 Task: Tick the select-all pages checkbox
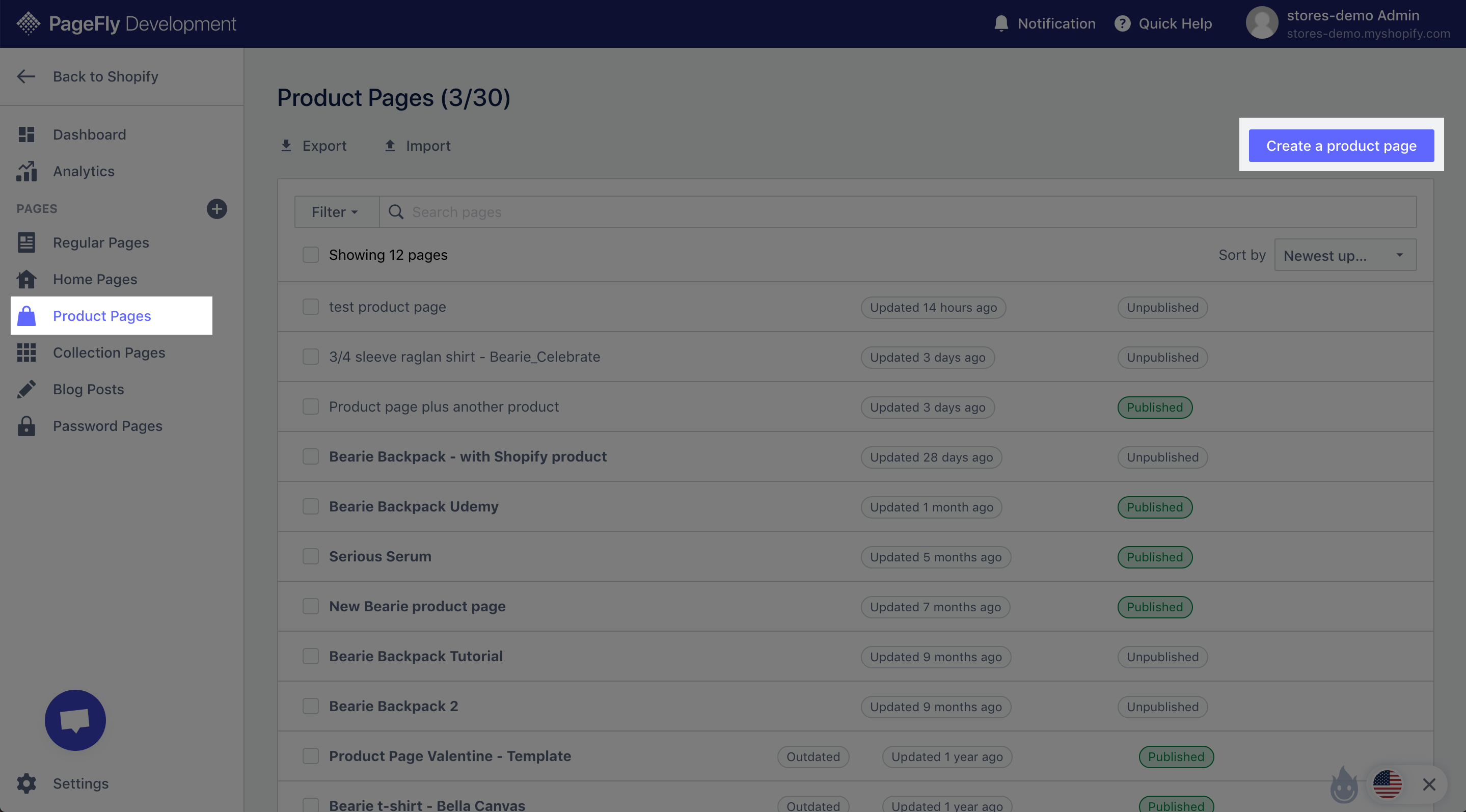click(x=310, y=254)
